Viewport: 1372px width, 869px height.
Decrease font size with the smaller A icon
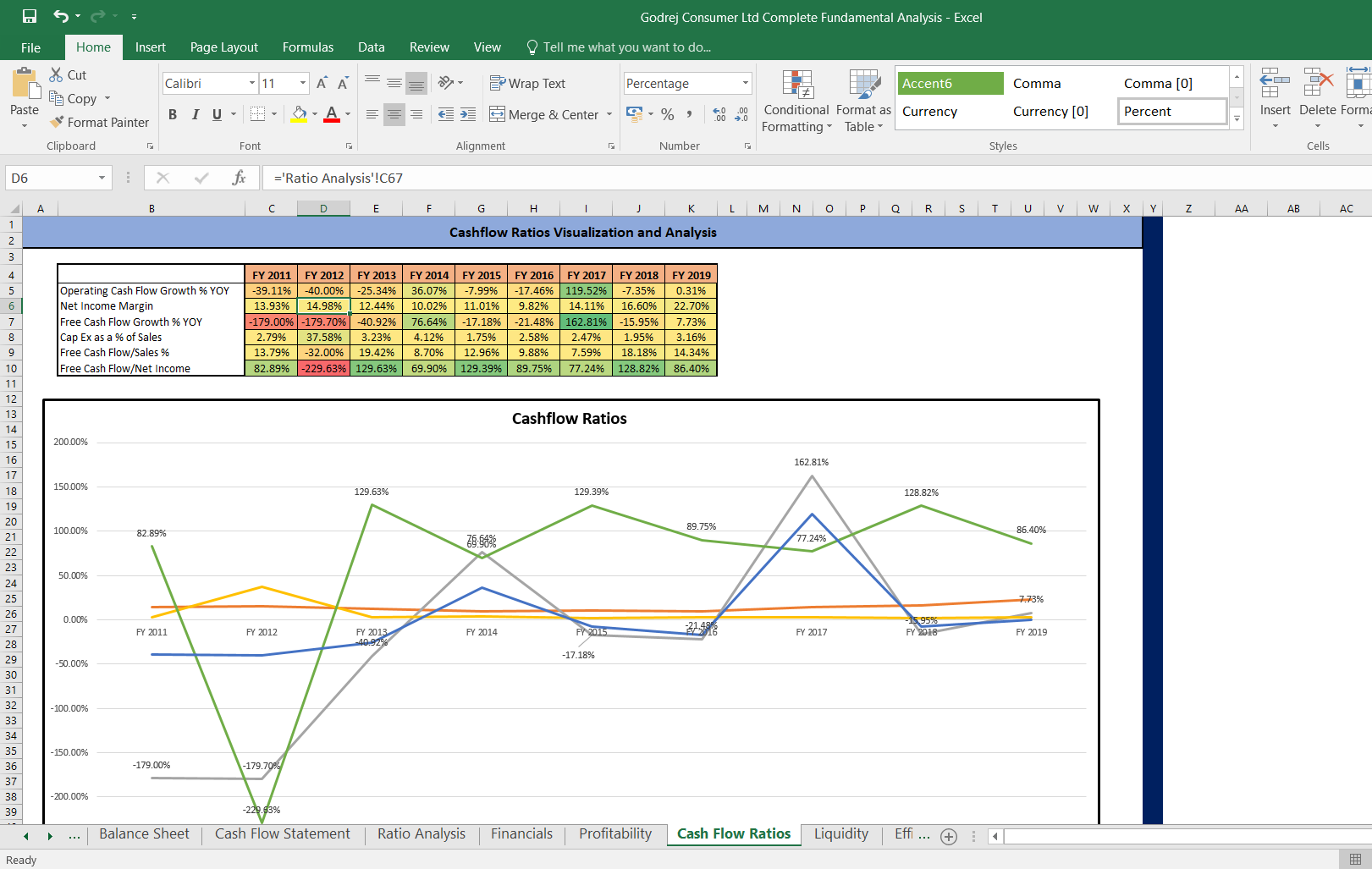click(343, 83)
